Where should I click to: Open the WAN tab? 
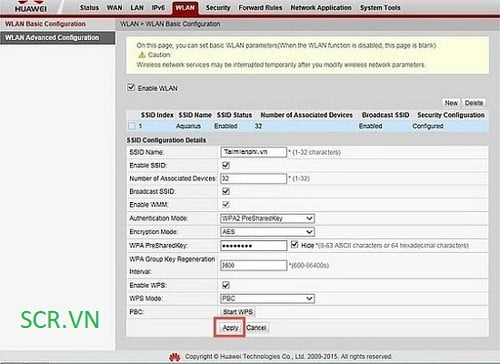[114, 7]
